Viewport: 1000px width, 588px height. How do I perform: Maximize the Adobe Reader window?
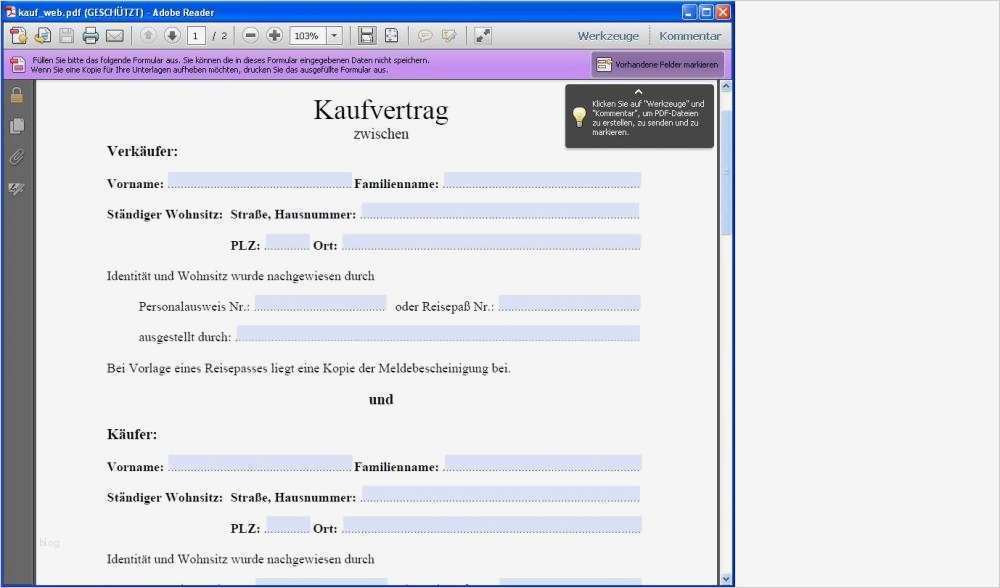point(706,11)
